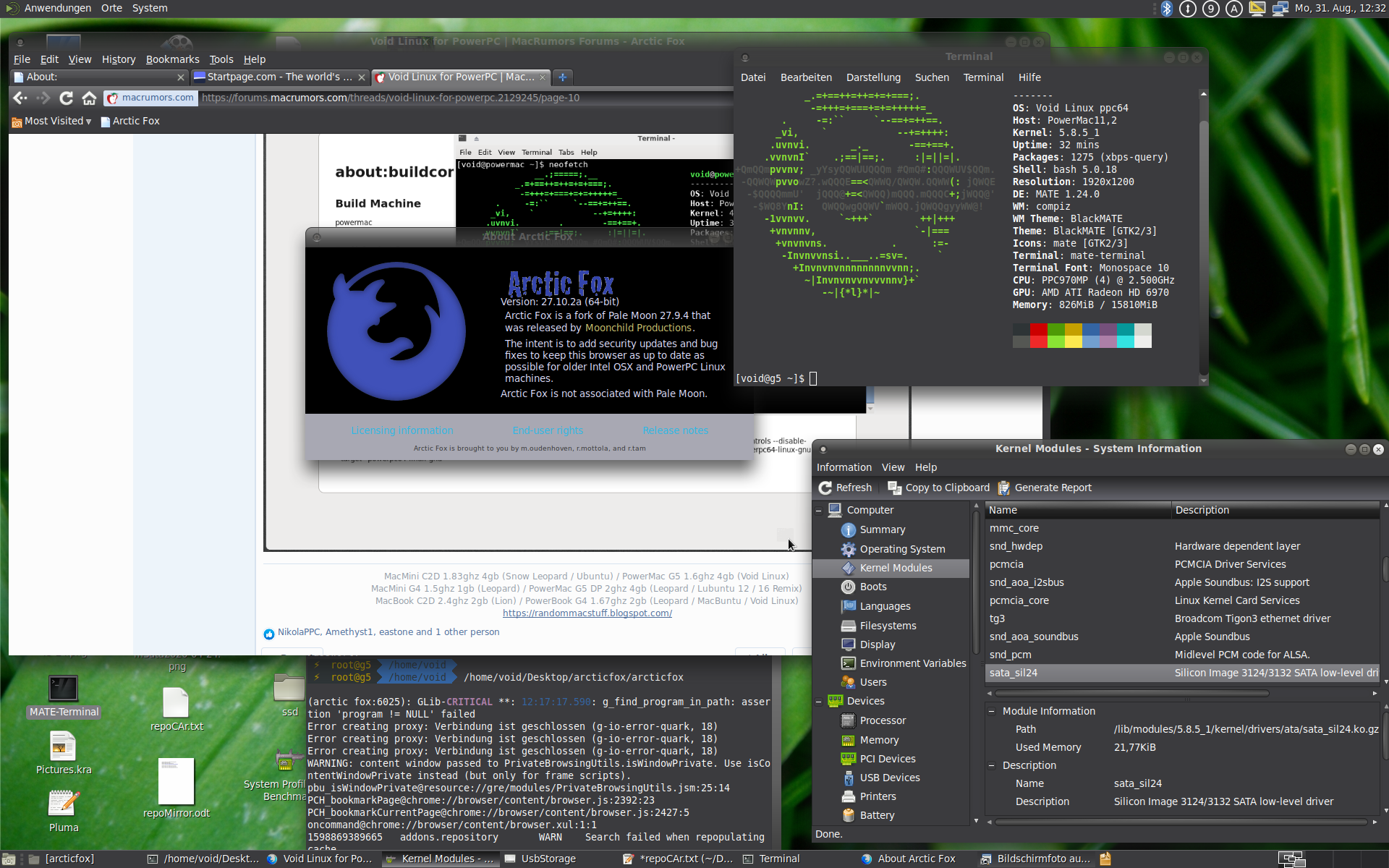Image resolution: width=1389 pixels, height=868 pixels.
Task: Sort modules by Name column header
Action: 1077,510
